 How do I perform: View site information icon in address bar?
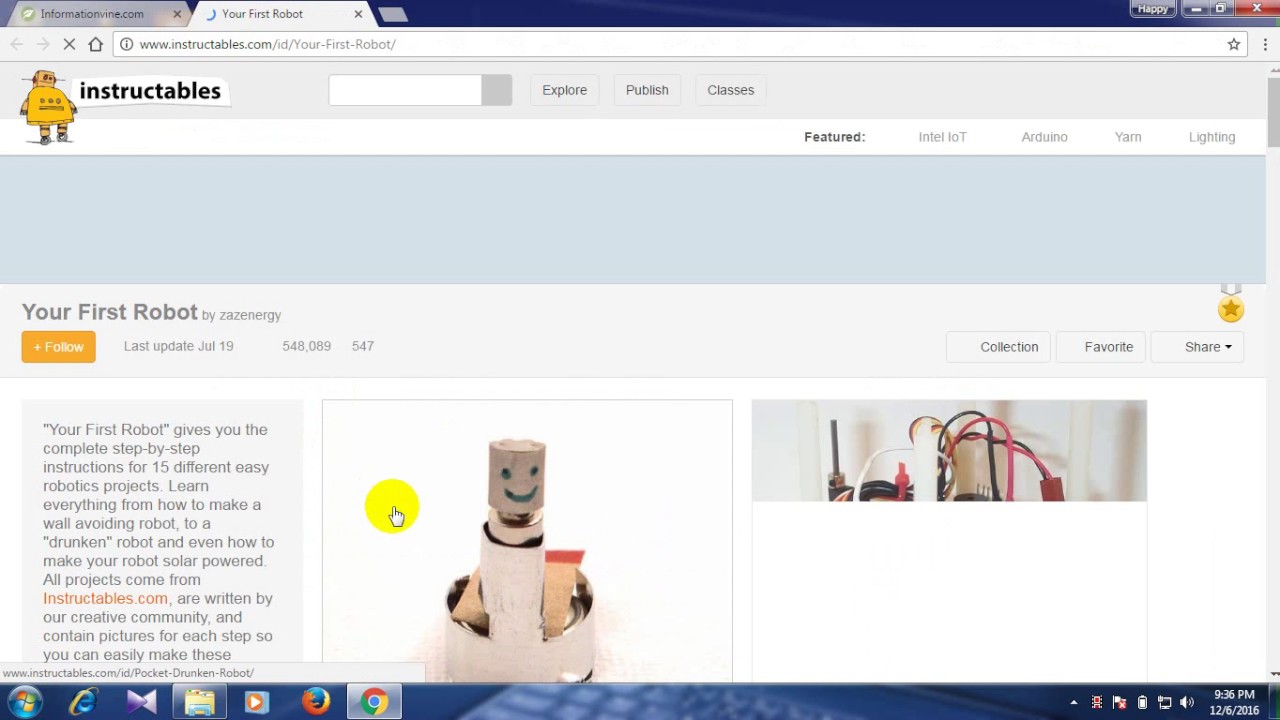click(126, 44)
